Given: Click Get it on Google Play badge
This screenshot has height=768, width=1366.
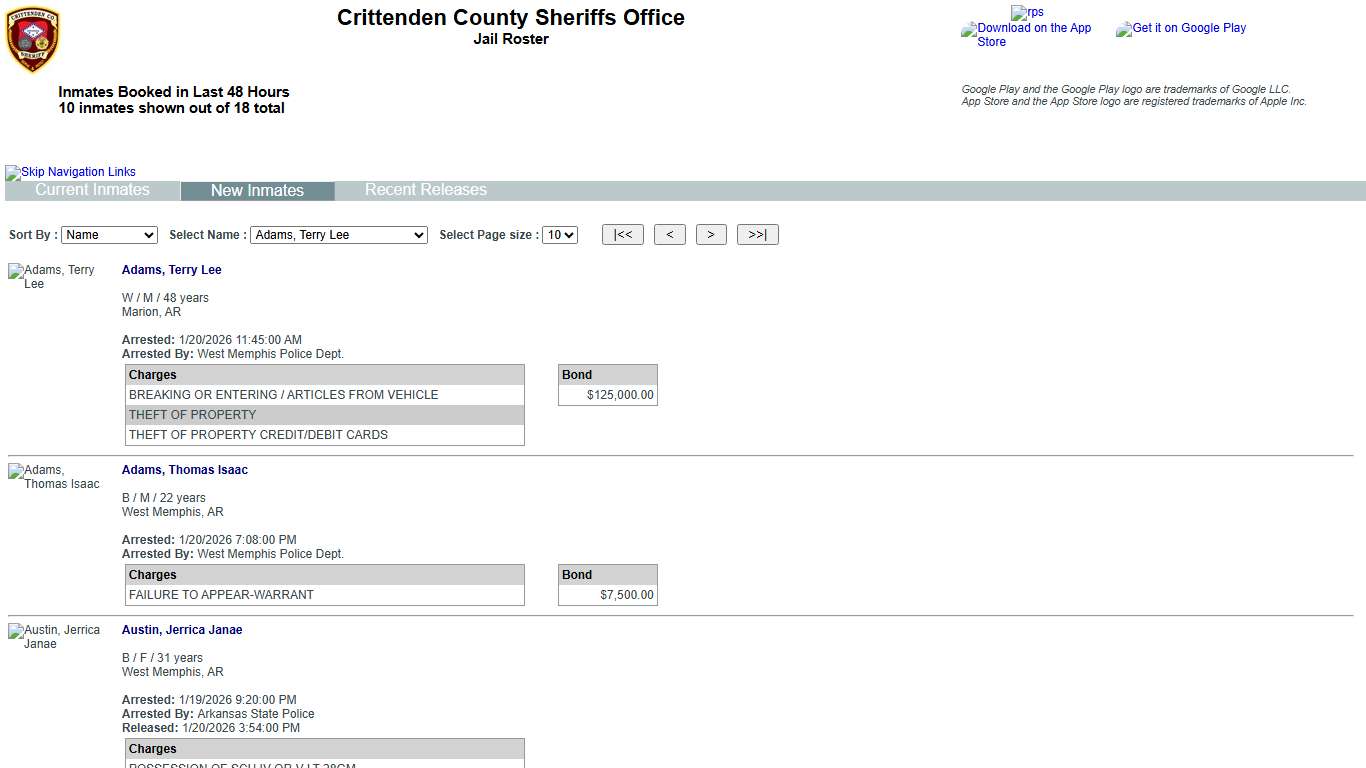Looking at the screenshot, I should point(1181,29).
